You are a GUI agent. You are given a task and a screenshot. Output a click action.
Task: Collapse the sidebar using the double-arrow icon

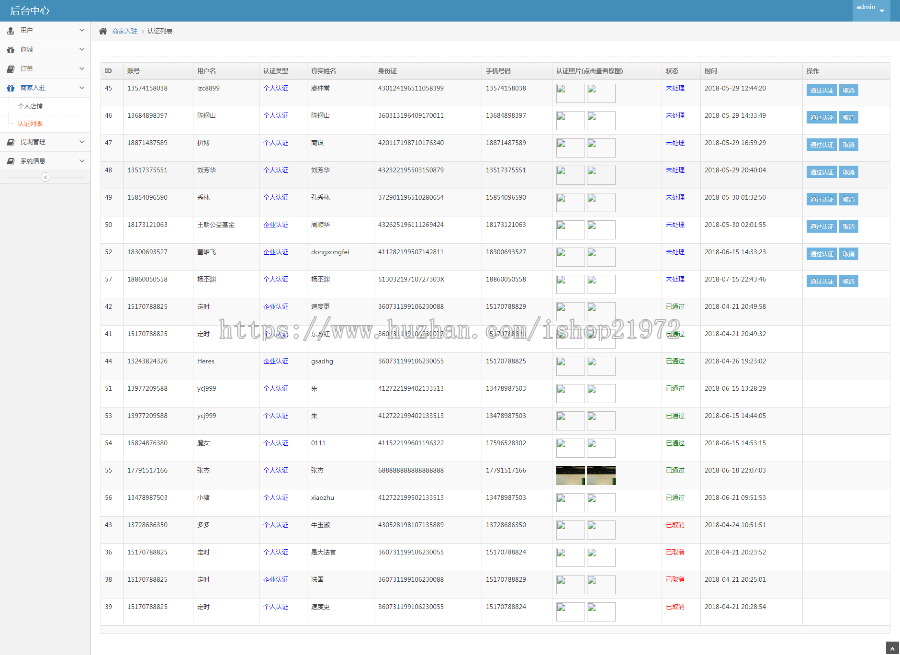point(45,177)
